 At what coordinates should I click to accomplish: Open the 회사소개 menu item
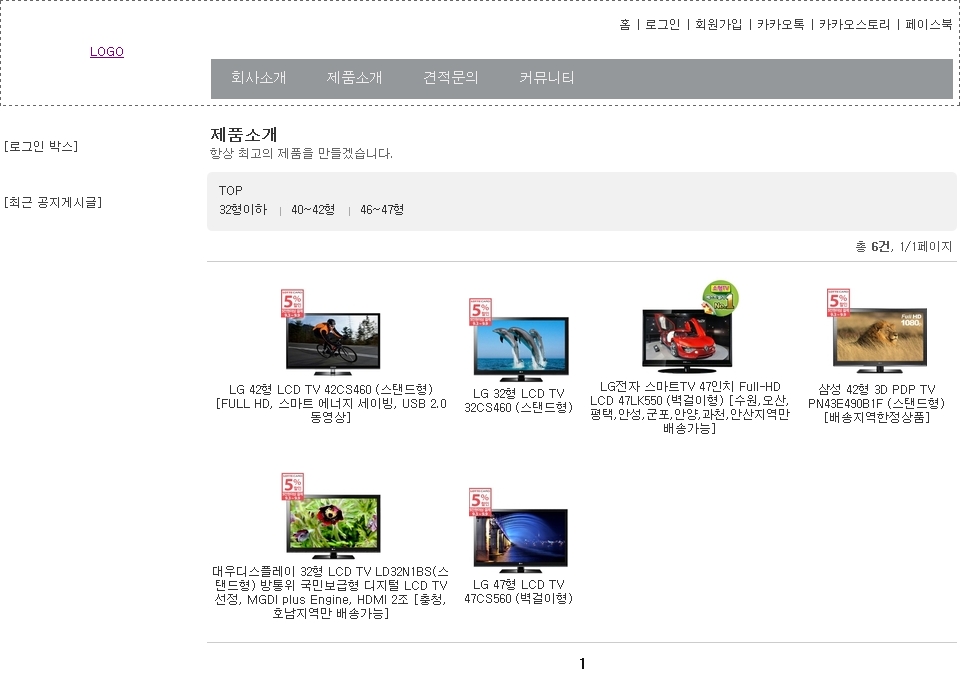tap(259, 77)
